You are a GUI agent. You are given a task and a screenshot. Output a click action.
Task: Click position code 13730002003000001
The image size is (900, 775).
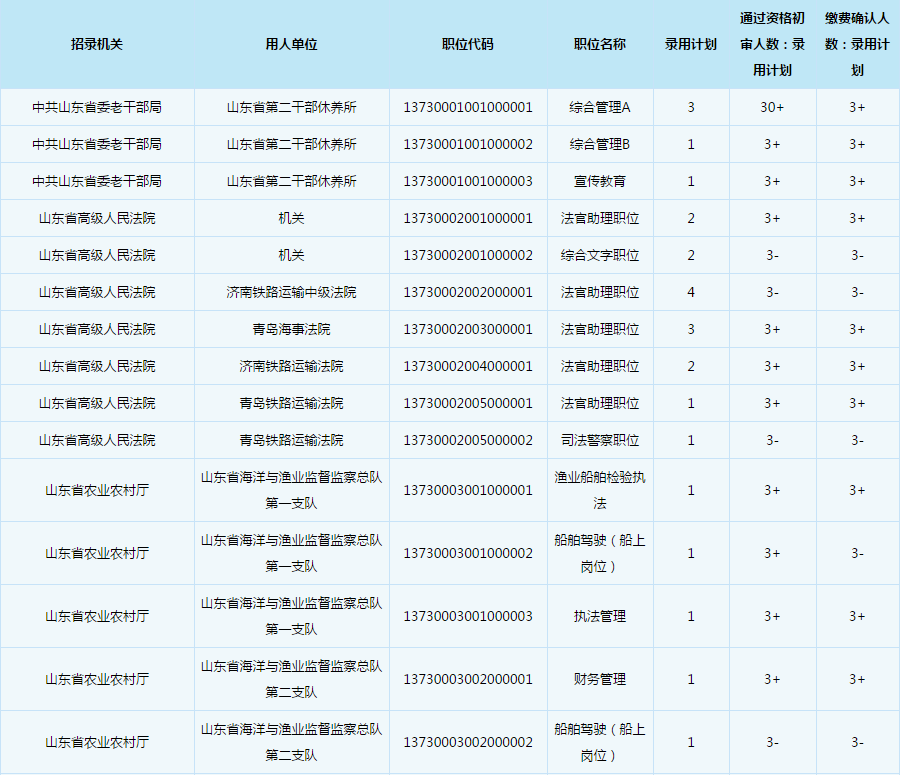point(468,330)
